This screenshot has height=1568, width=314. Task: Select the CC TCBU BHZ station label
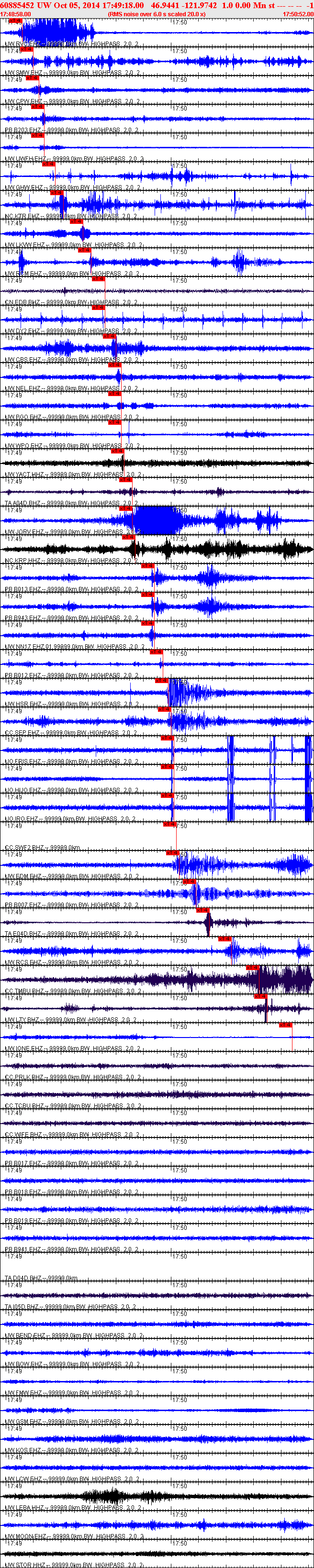[72, 1105]
